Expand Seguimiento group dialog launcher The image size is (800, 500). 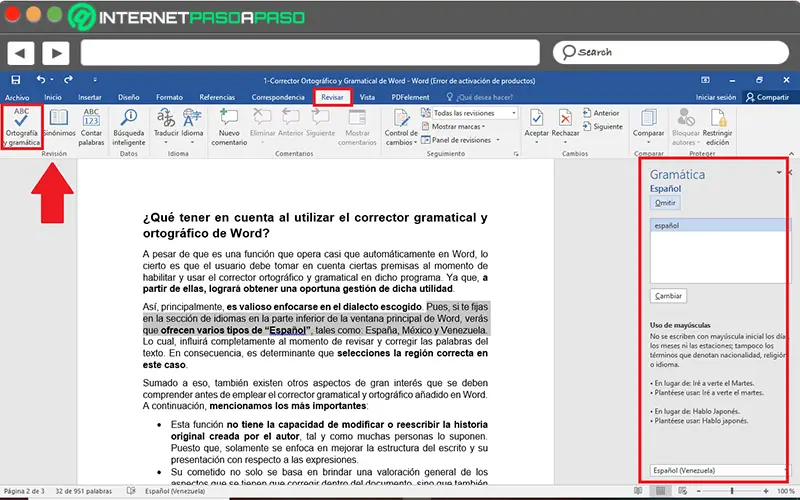coord(516,154)
